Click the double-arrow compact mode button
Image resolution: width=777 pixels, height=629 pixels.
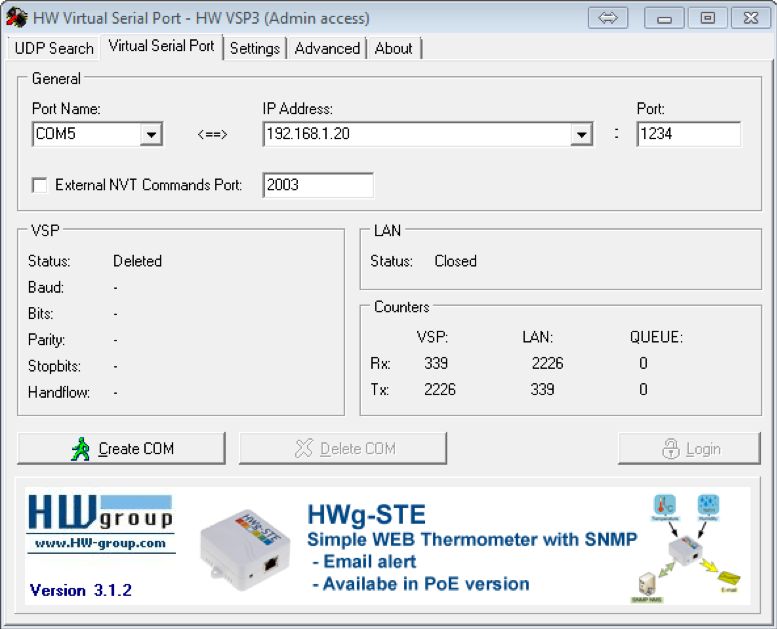click(x=608, y=18)
